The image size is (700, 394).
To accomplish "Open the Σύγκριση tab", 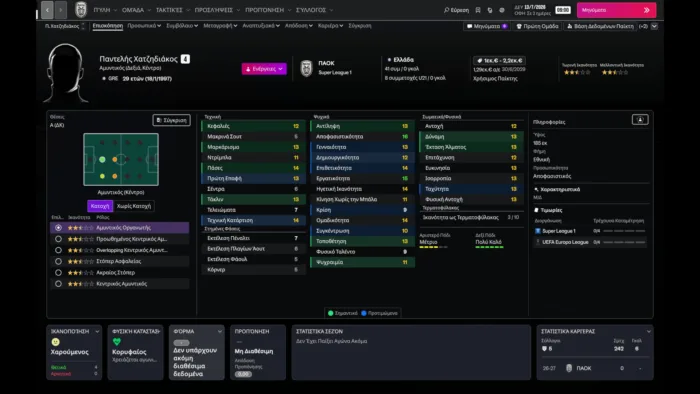I will [360, 26].
